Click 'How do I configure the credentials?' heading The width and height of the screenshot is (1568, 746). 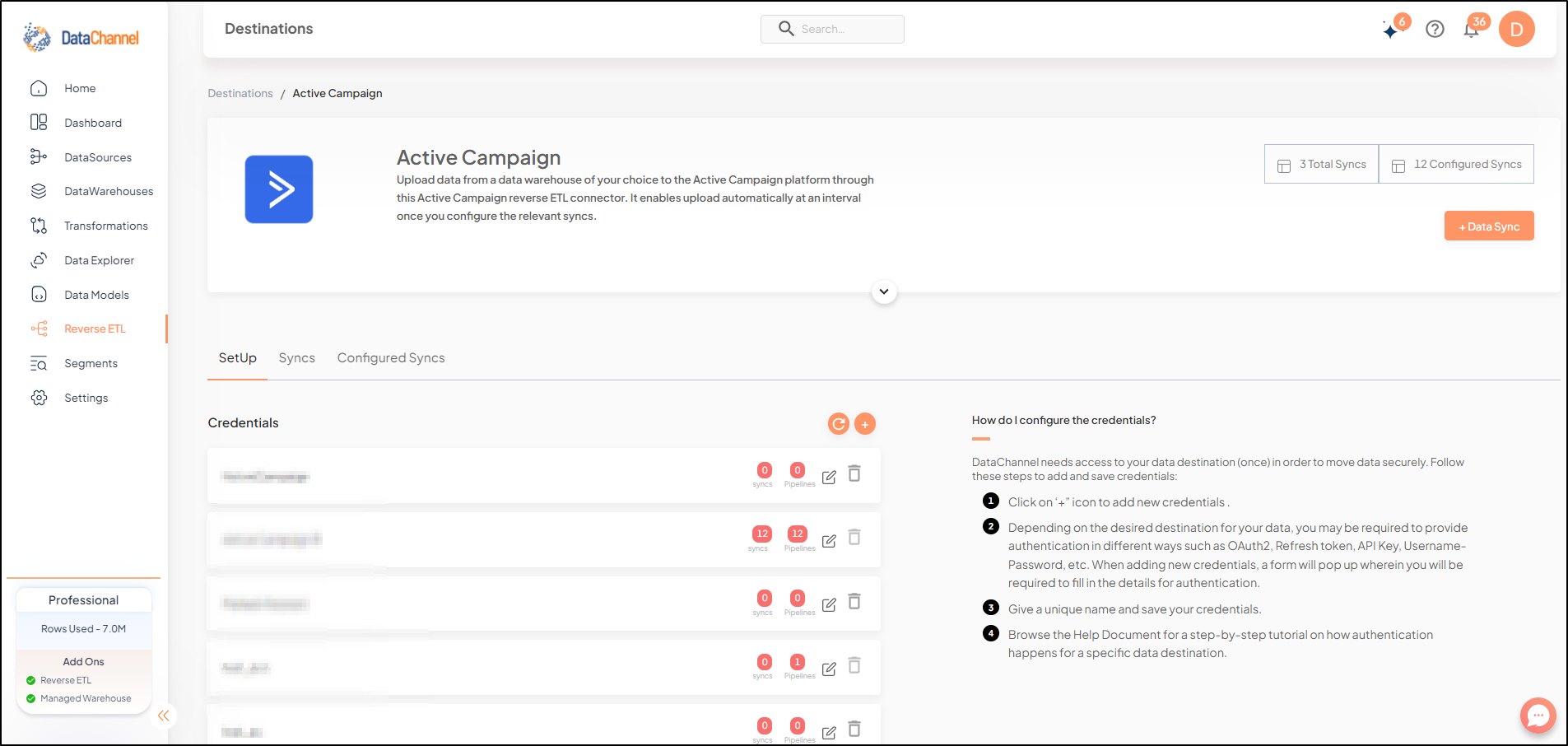click(x=1063, y=421)
